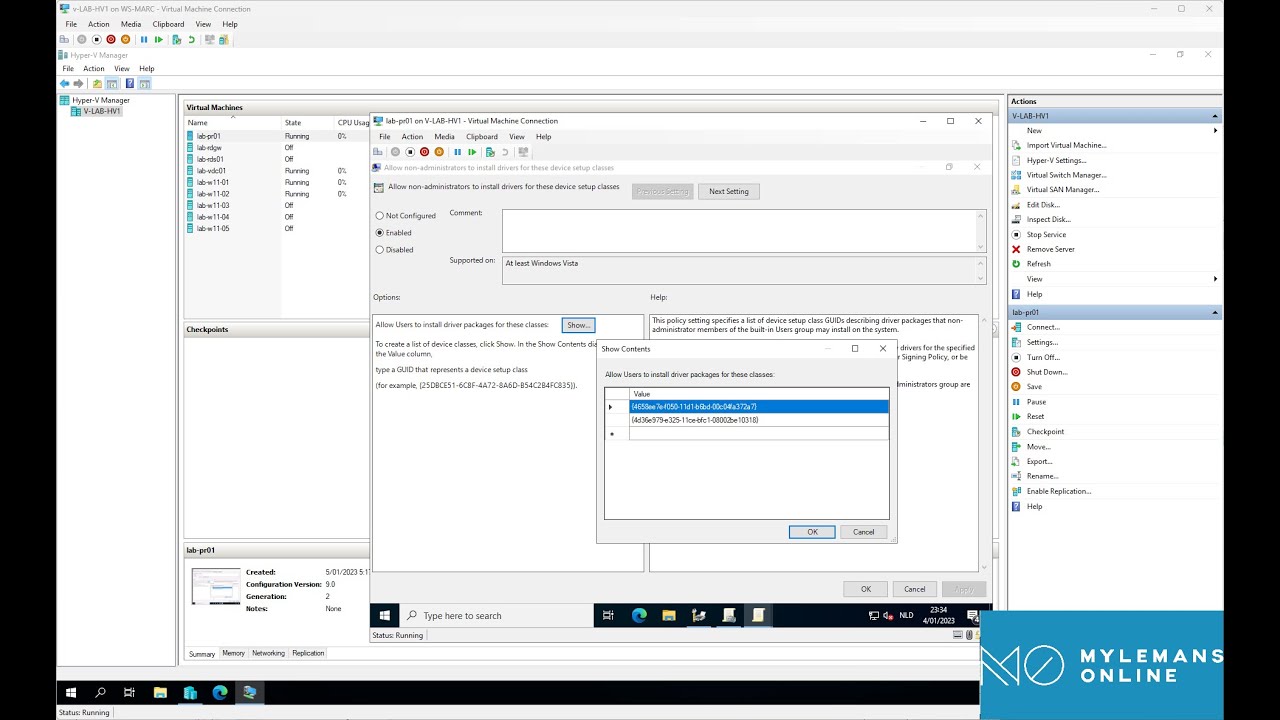This screenshot has width=1280, height=720.
Task: Pause v-LAB-HV1 with outer toolbar pause icon
Action: pyautogui.click(x=144, y=40)
